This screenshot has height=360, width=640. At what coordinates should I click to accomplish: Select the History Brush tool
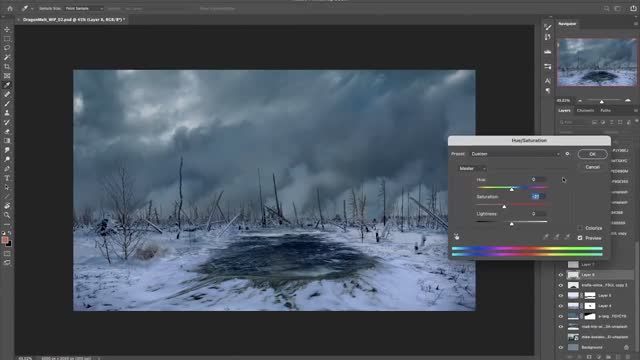click(x=7, y=122)
